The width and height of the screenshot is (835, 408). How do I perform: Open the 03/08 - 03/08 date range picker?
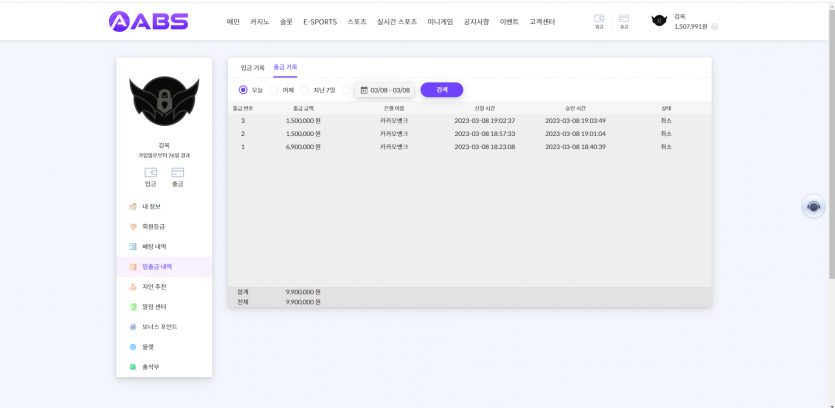(385, 90)
